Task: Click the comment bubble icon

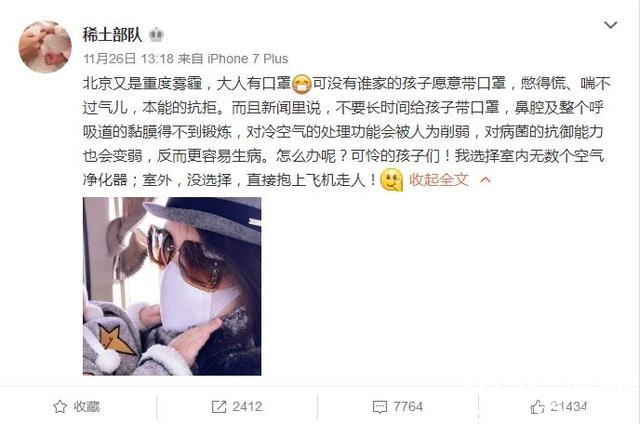Action: point(380,407)
